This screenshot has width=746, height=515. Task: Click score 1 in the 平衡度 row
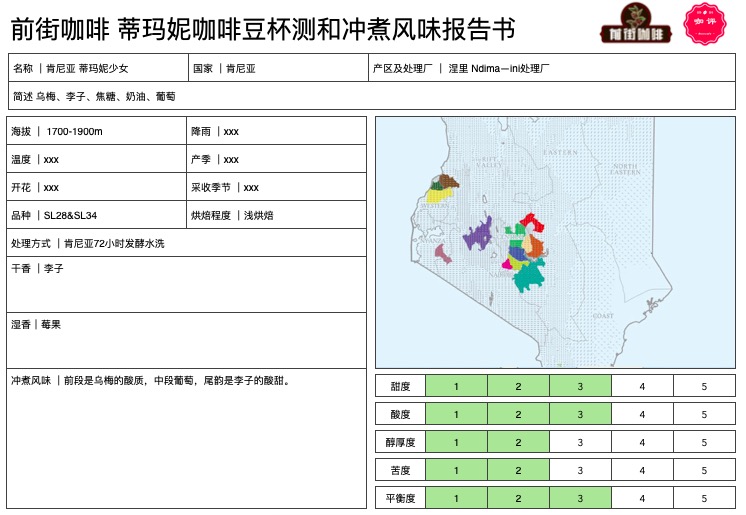point(456,498)
